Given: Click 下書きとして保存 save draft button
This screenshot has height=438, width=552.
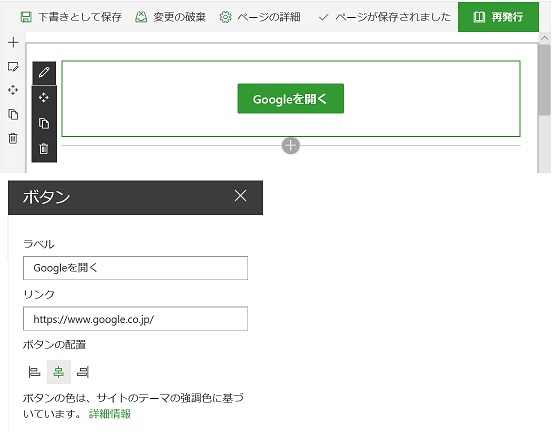Looking at the screenshot, I should (71, 17).
